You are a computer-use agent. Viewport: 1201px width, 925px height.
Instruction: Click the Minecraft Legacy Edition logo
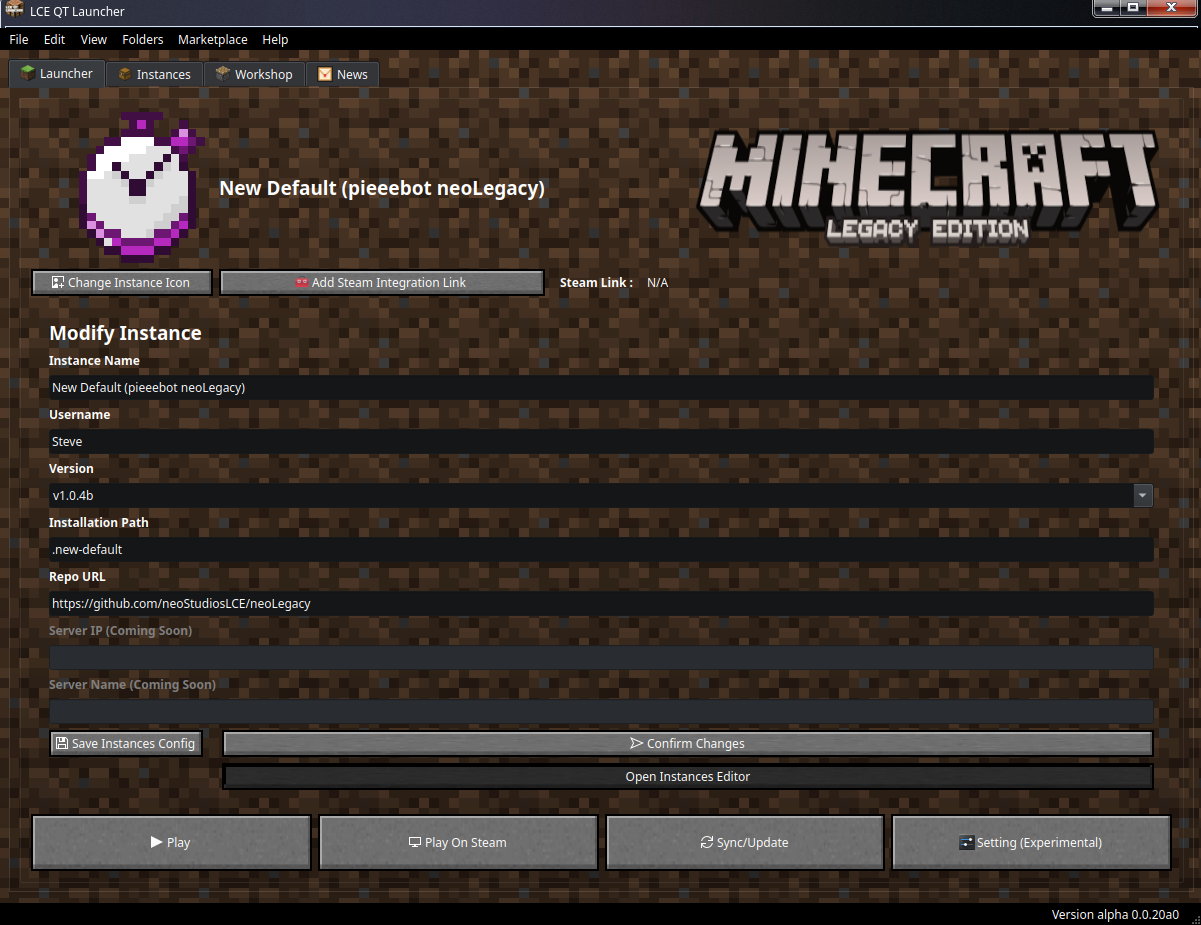(927, 187)
